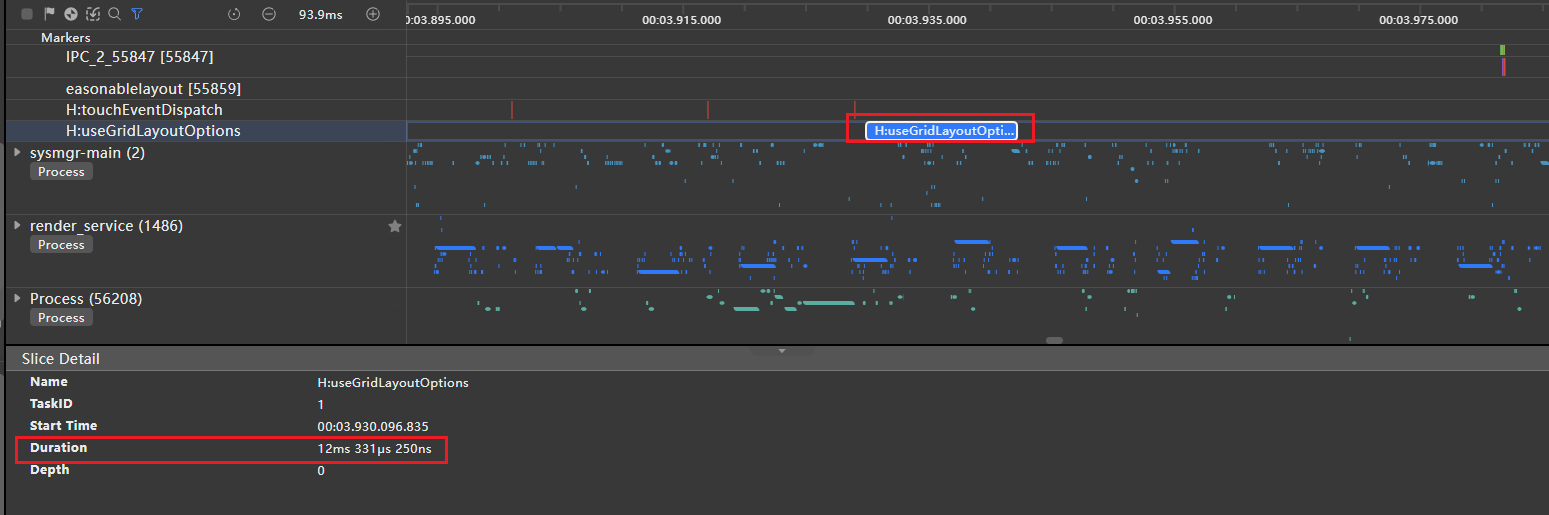The height and width of the screenshot is (515, 1549).
Task: Expand the sysmgr-main (2) process
Action: 17,153
